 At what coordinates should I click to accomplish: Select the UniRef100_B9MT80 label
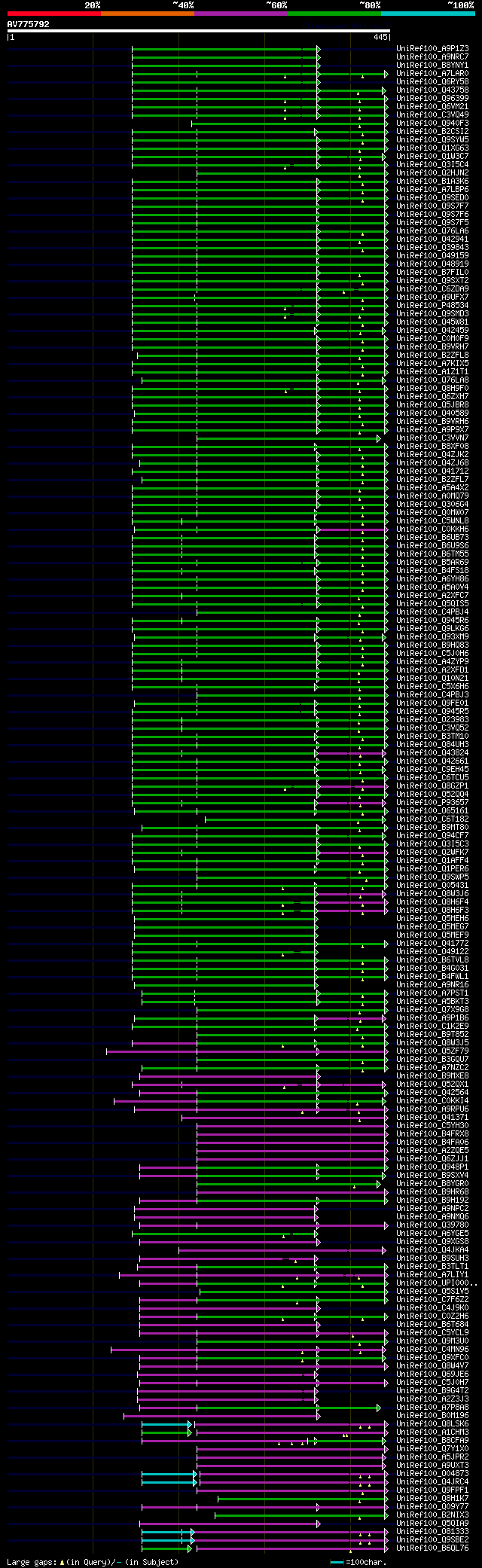[x=432, y=827]
